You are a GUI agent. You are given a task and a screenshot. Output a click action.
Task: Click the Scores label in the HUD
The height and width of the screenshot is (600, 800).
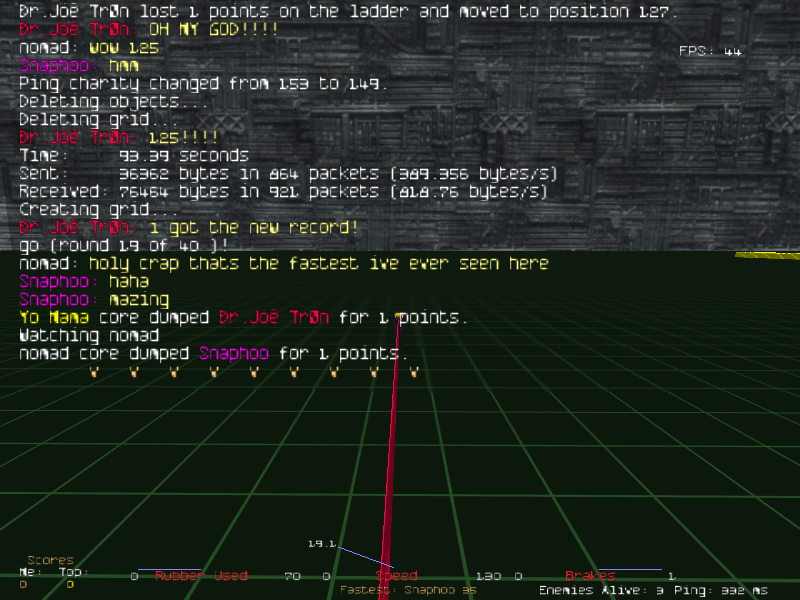50,561
